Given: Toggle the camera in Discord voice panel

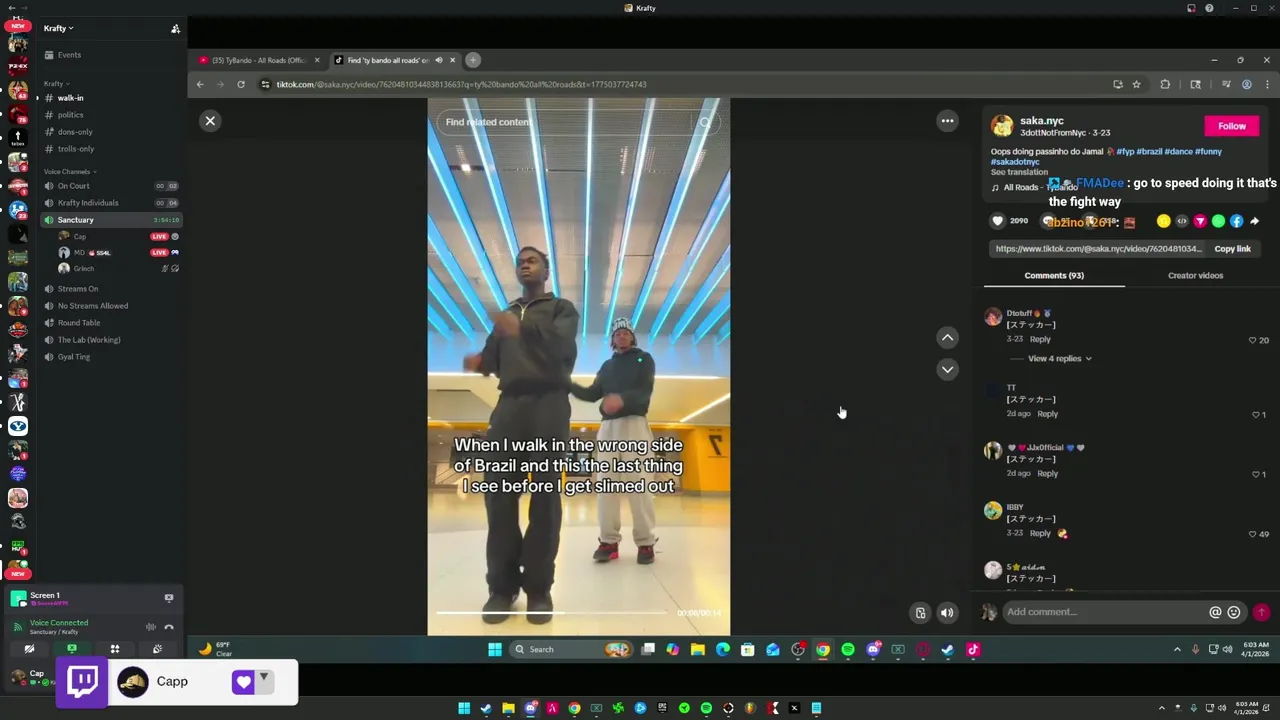Looking at the screenshot, I should (x=29, y=649).
